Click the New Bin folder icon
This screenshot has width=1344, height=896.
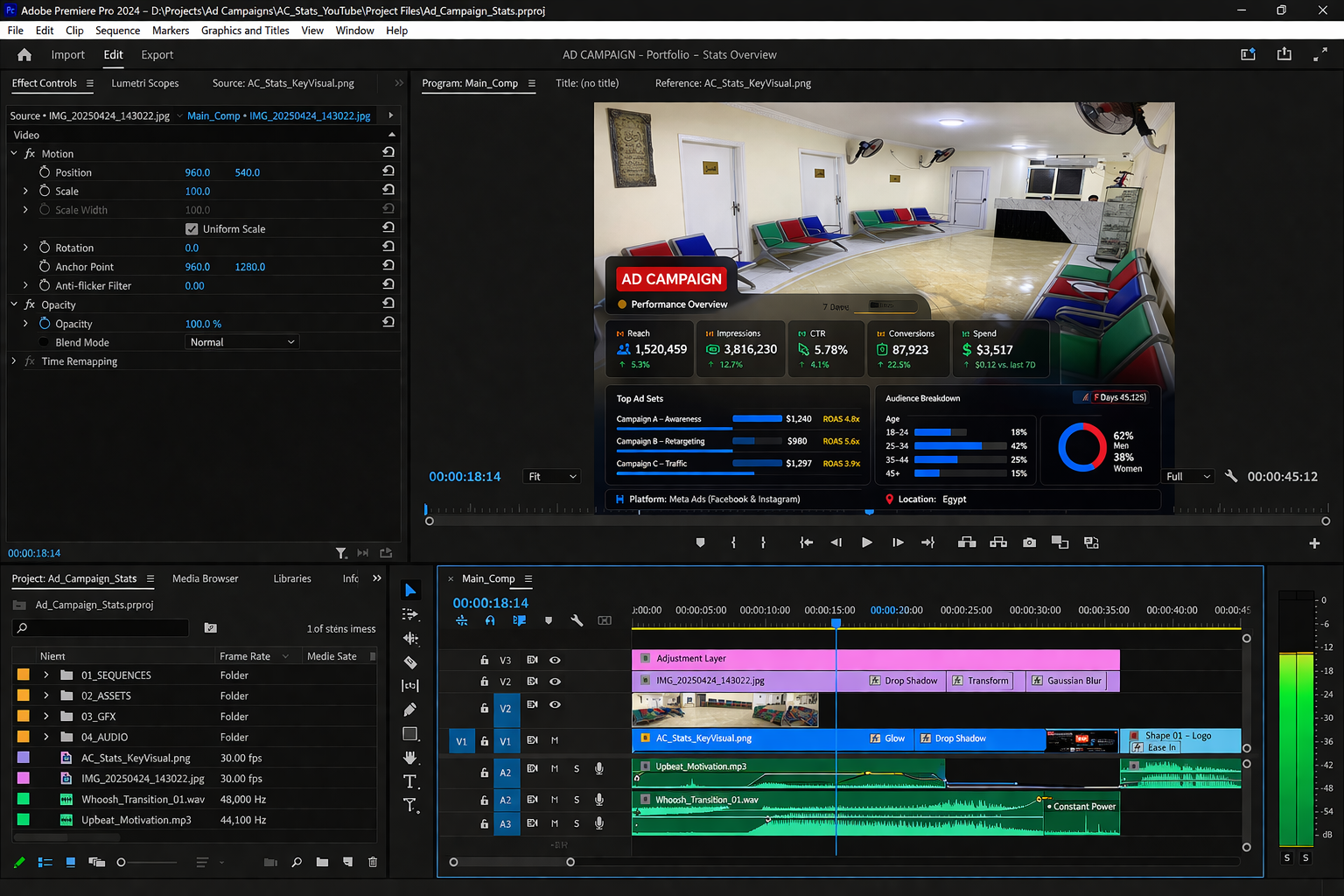pyautogui.click(x=322, y=862)
